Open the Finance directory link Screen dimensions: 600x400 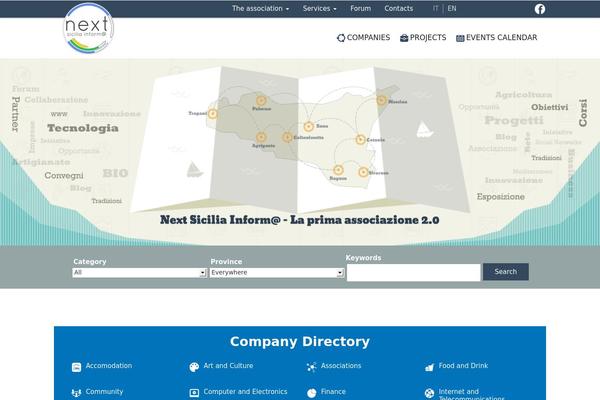pos(333,392)
